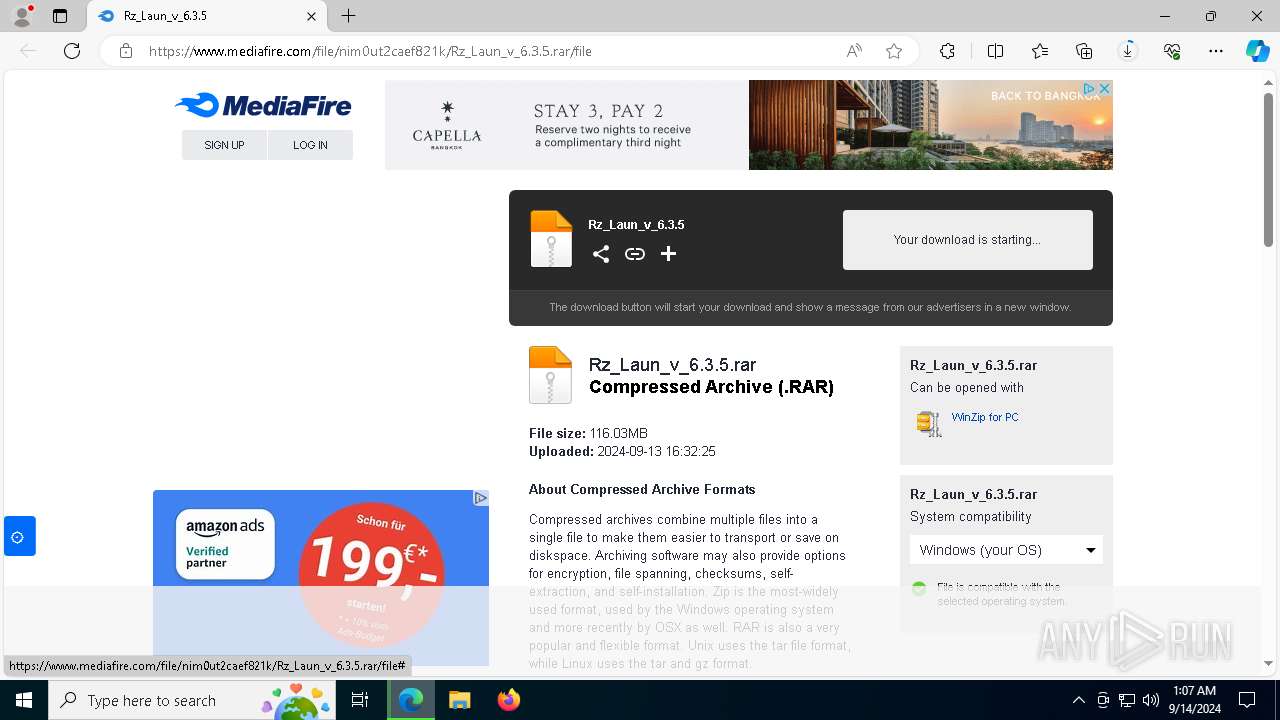The image size is (1280, 720).
Task: Launch Firefox from taskbar
Action: click(x=509, y=700)
